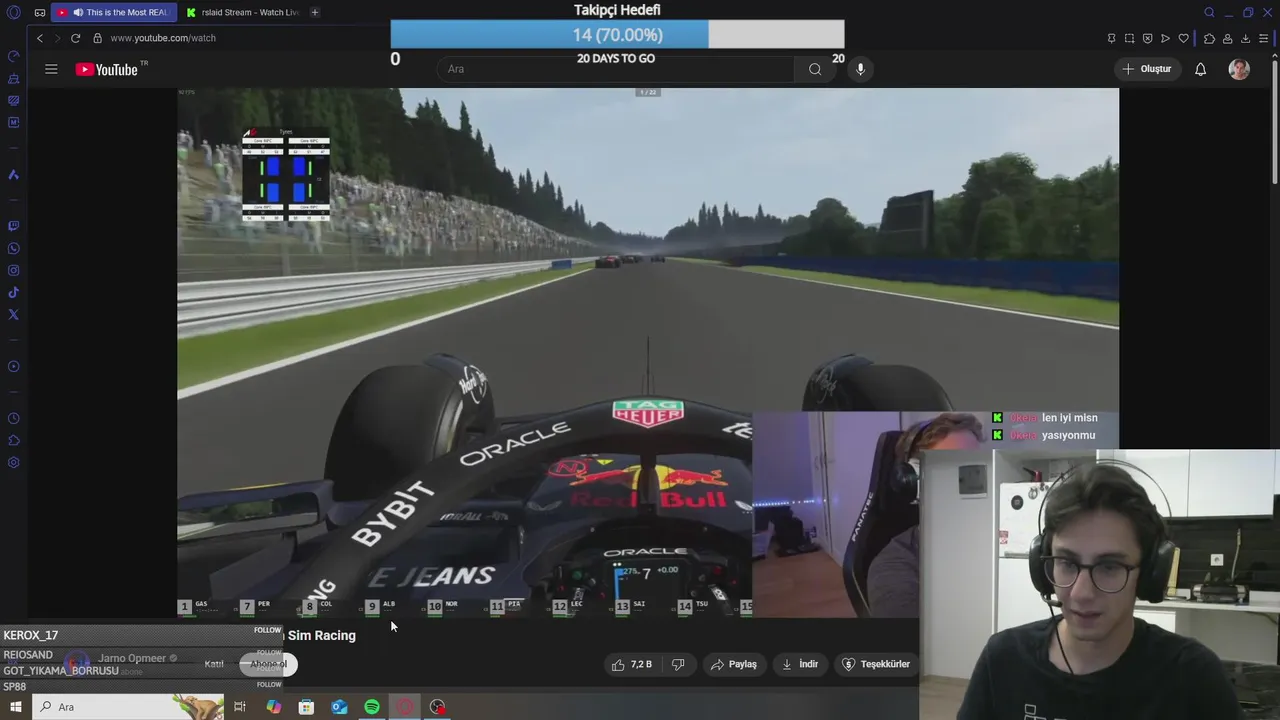This screenshot has width=1280, height=720.
Task: Switch to the YouTube 'This is the Most REAL' tab
Action: 113,13
